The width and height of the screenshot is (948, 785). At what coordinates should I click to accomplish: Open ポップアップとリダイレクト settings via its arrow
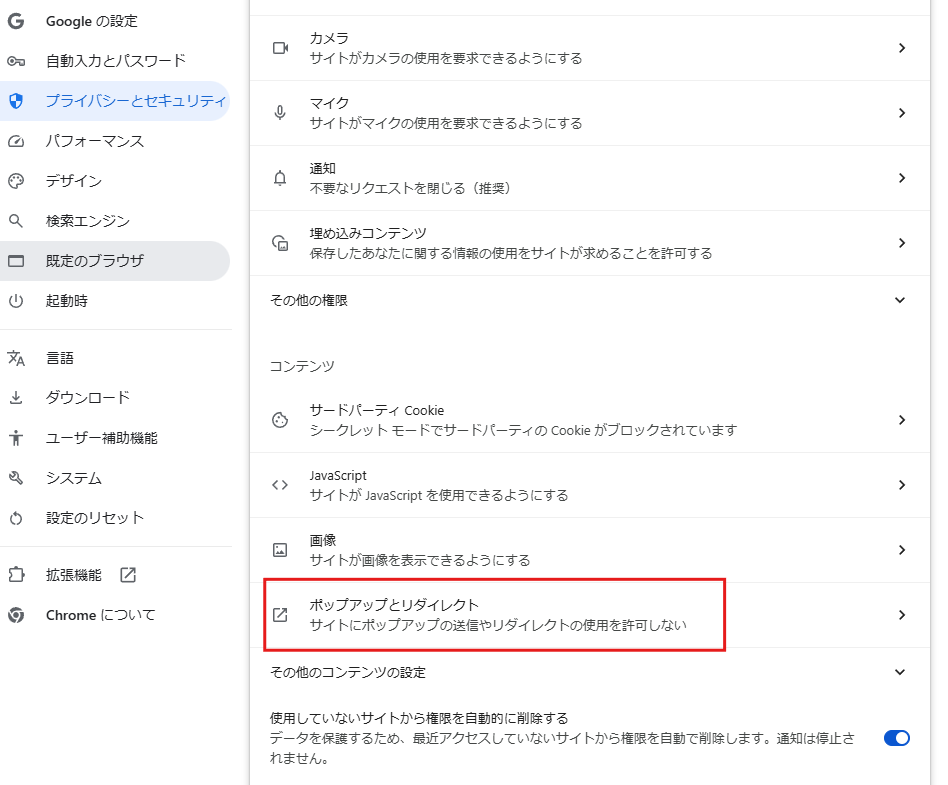click(x=901, y=615)
